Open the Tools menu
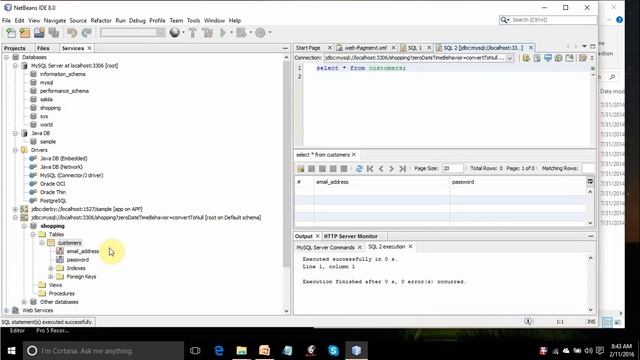The width and height of the screenshot is (640, 360). coord(193,20)
